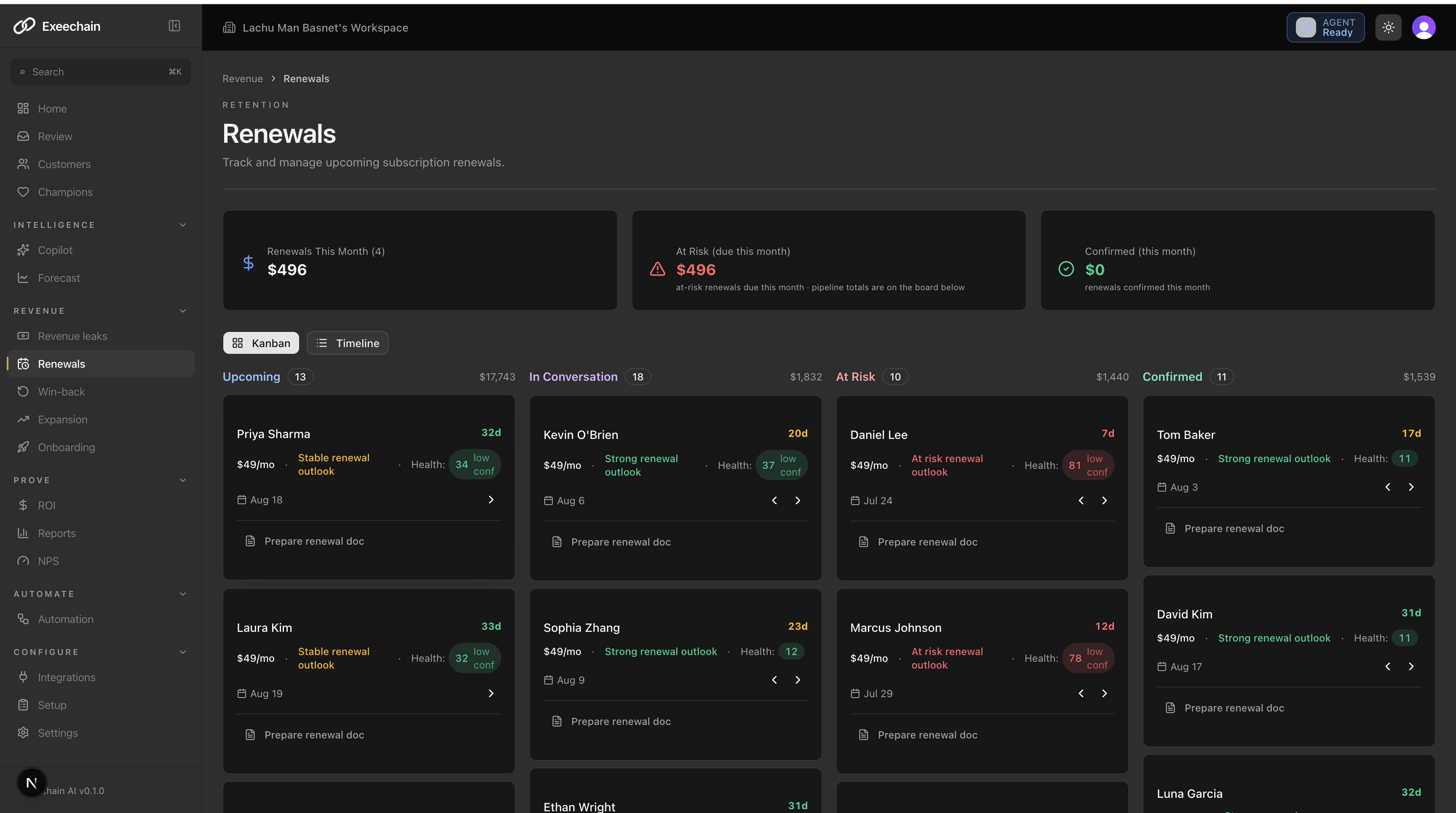Toggle light/dark theme sun icon

[x=1388, y=27]
